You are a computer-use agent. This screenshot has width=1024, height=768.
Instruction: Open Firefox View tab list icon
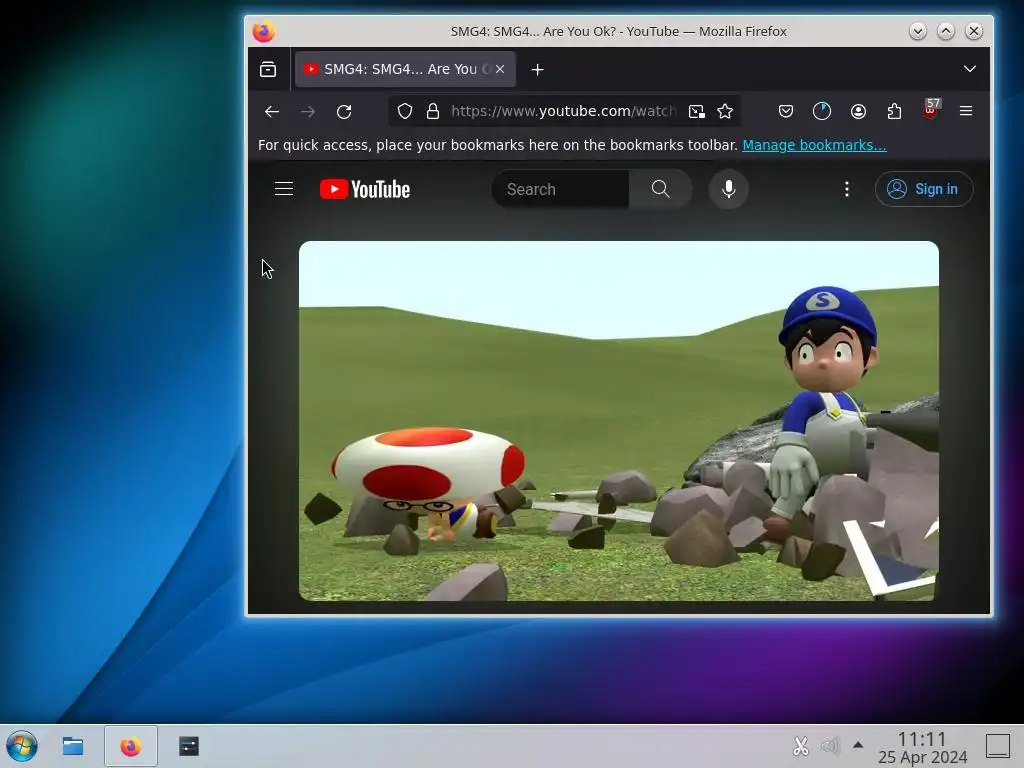point(268,69)
